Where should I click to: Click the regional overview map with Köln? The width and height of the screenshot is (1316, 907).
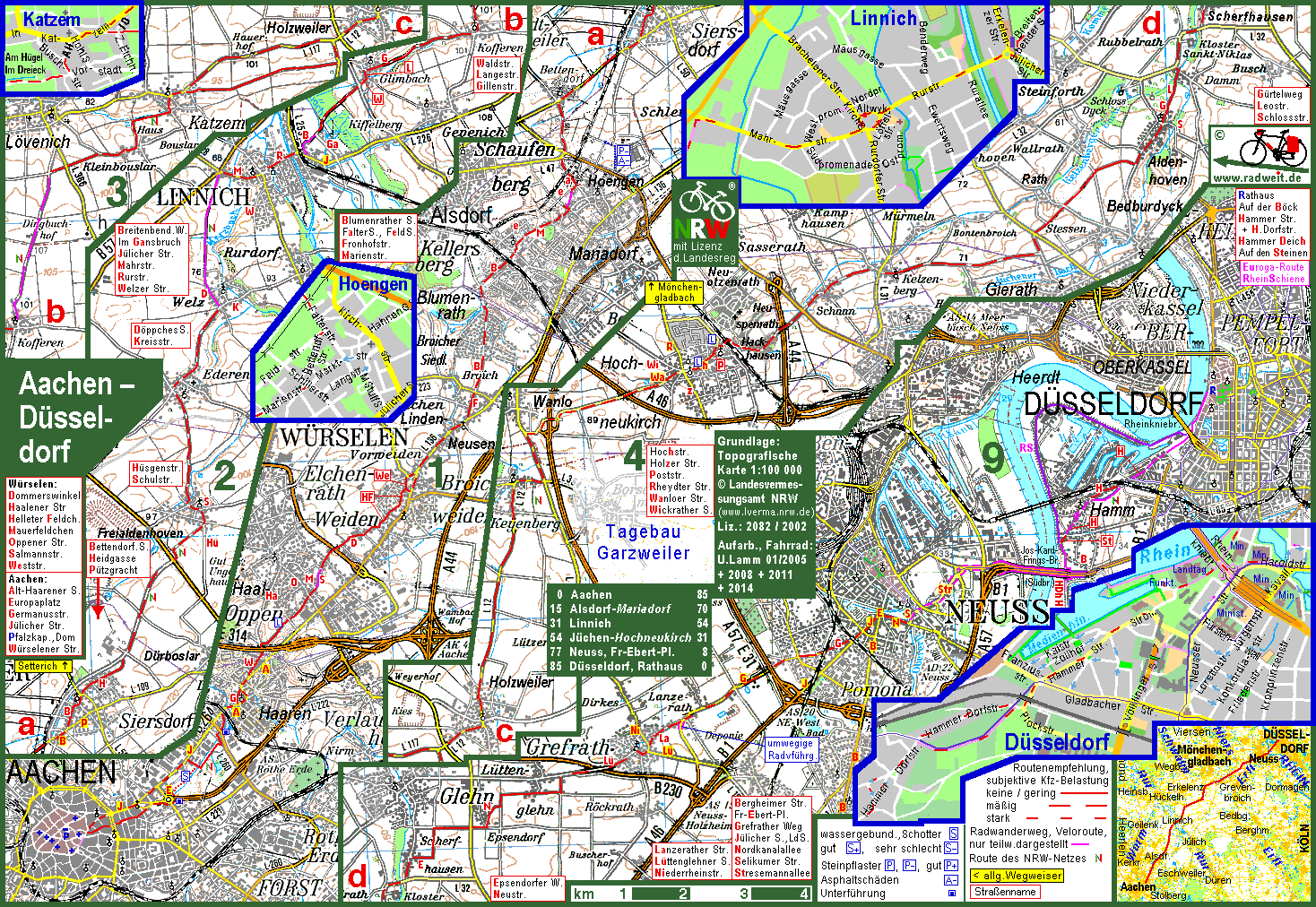[x=1212, y=813]
